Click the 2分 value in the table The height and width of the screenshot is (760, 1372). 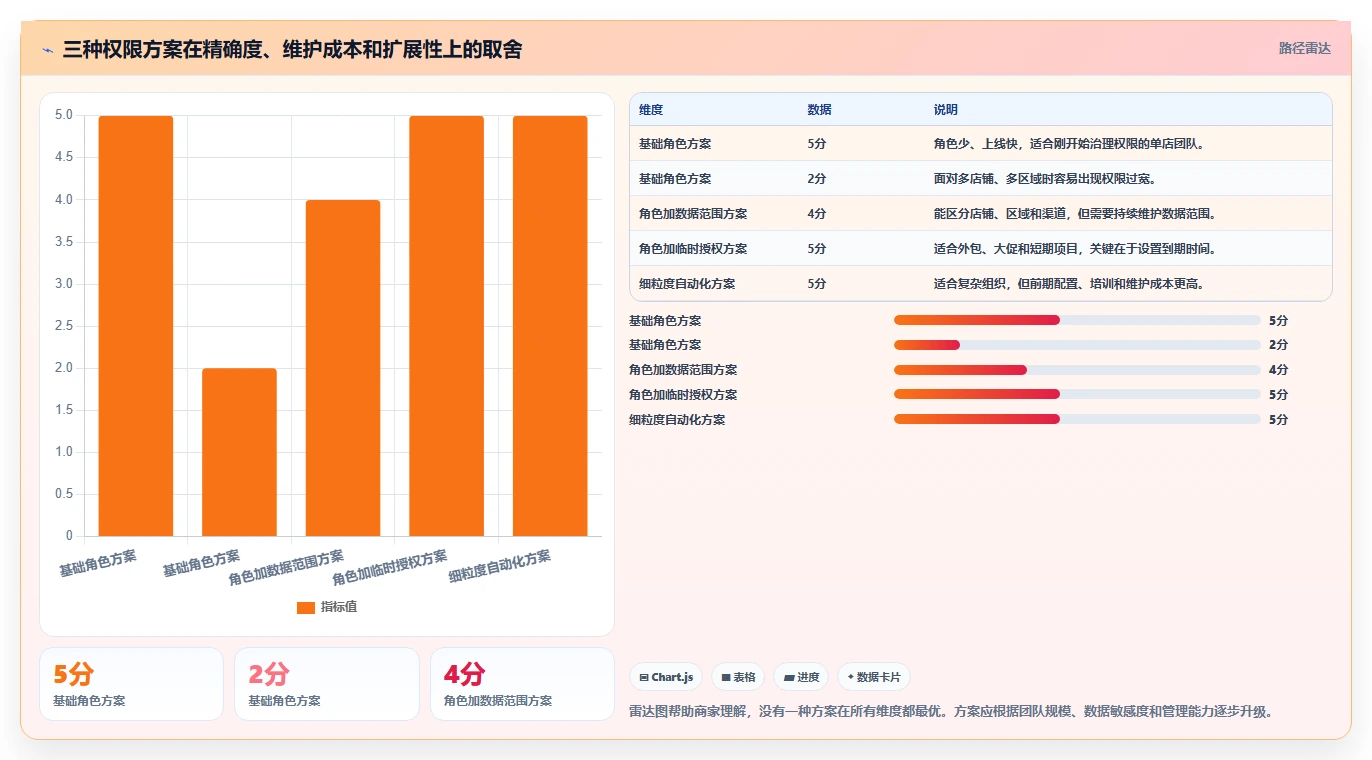[x=817, y=179]
